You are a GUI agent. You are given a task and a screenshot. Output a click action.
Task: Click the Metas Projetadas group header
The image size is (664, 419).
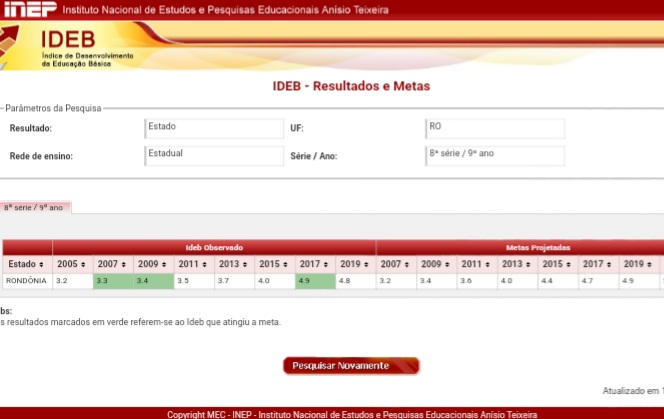[x=539, y=247]
